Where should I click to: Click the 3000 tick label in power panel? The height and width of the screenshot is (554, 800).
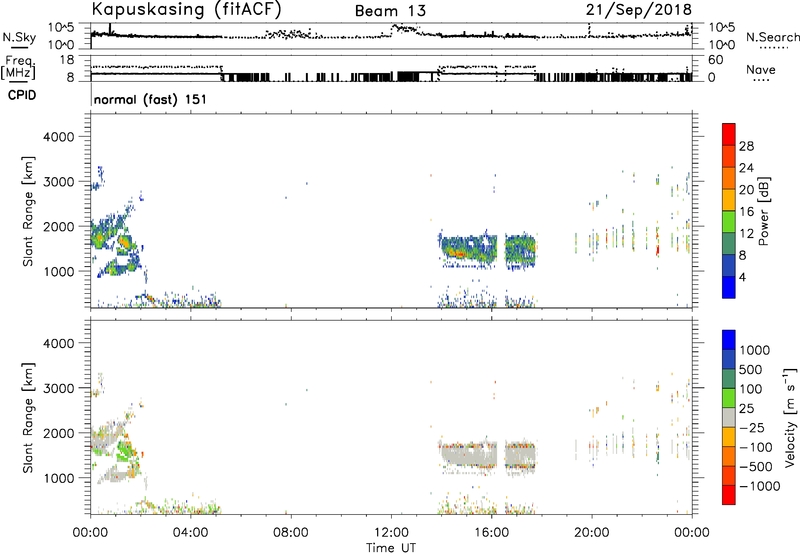[x=58, y=182]
